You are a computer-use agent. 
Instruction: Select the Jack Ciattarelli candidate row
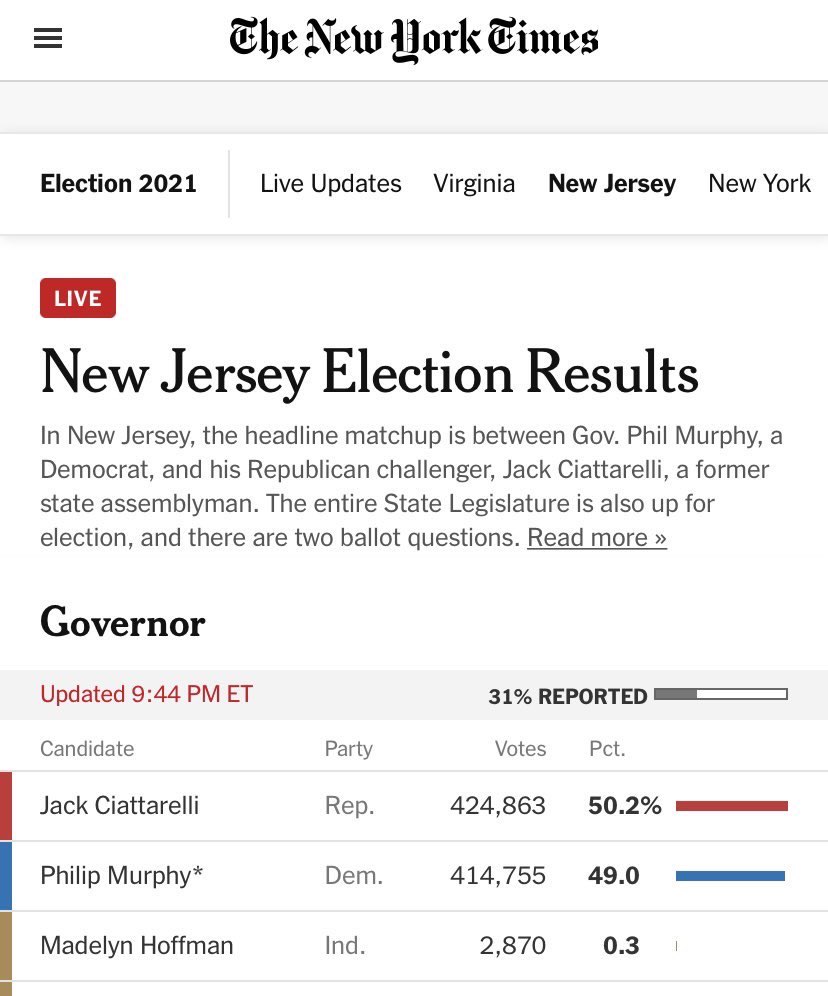click(x=414, y=806)
